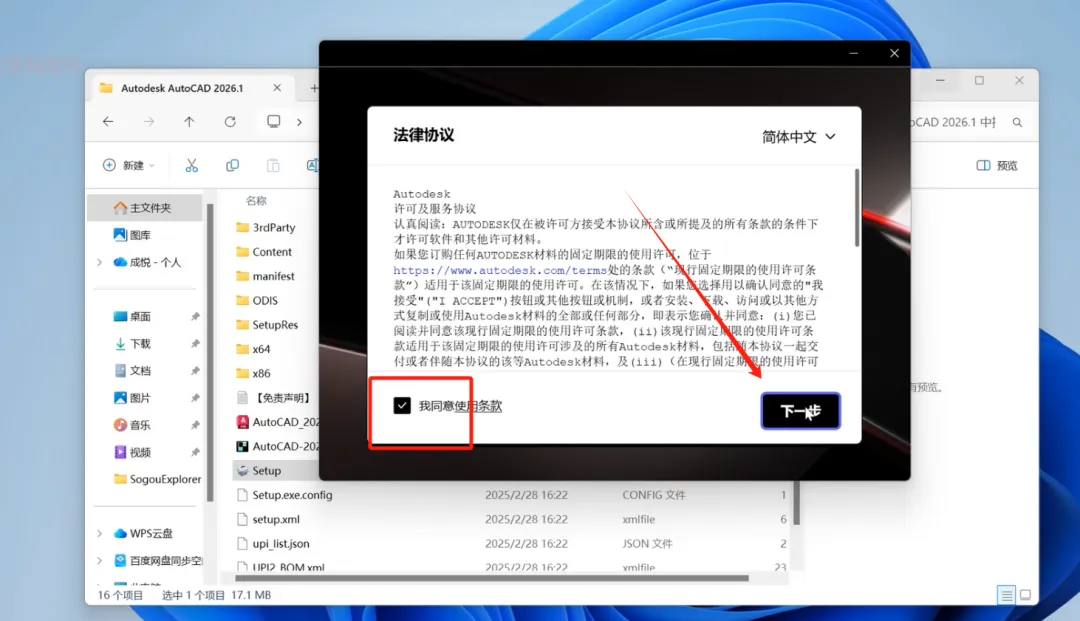The width and height of the screenshot is (1080, 621).
Task: Go up one folder level
Action: [189, 122]
